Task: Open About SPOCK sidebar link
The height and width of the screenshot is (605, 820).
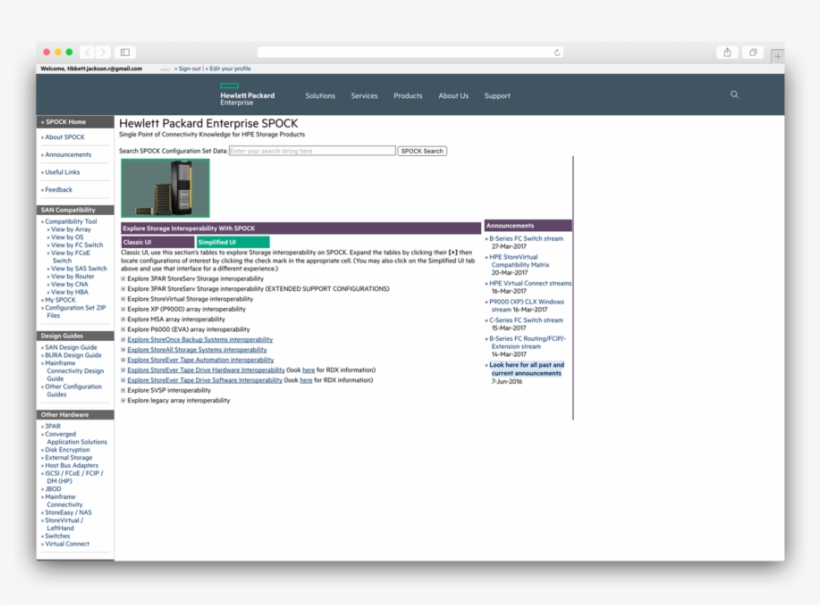Action: 64,137
